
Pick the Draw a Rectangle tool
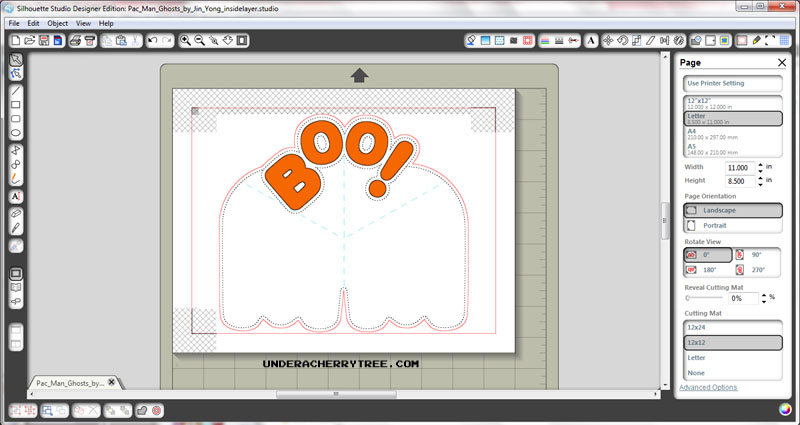[16, 105]
